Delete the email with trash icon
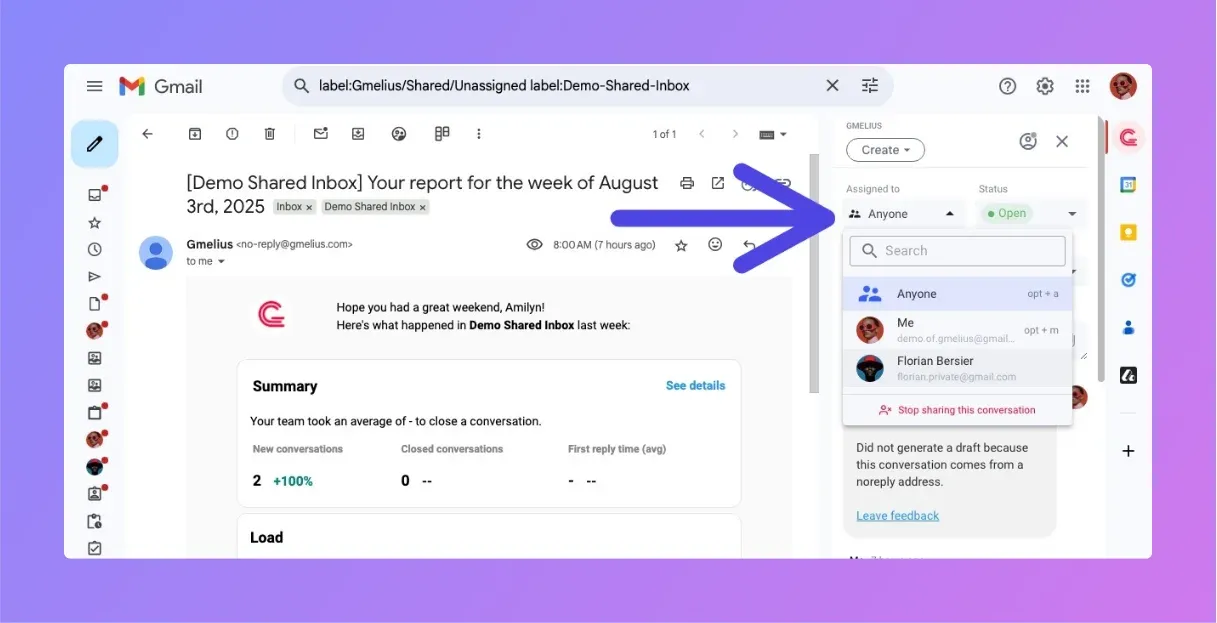 (270, 134)
